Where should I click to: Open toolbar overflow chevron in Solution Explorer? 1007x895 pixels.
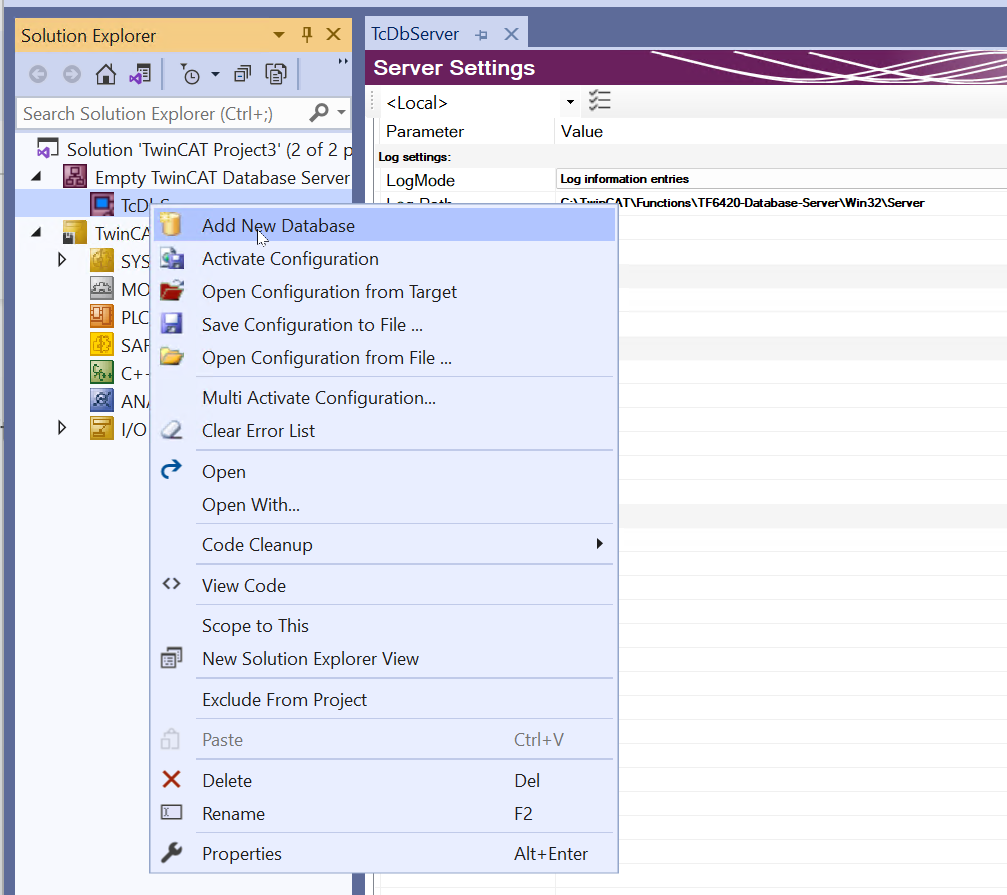click(343, 62)
